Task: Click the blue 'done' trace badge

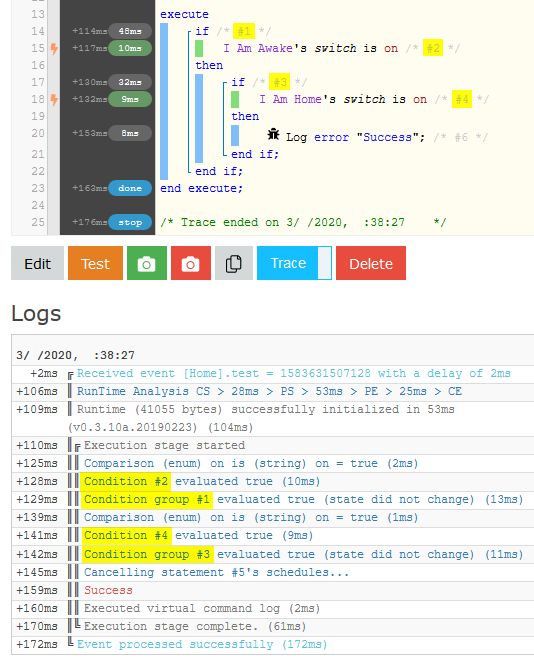Action: [130, 188]
